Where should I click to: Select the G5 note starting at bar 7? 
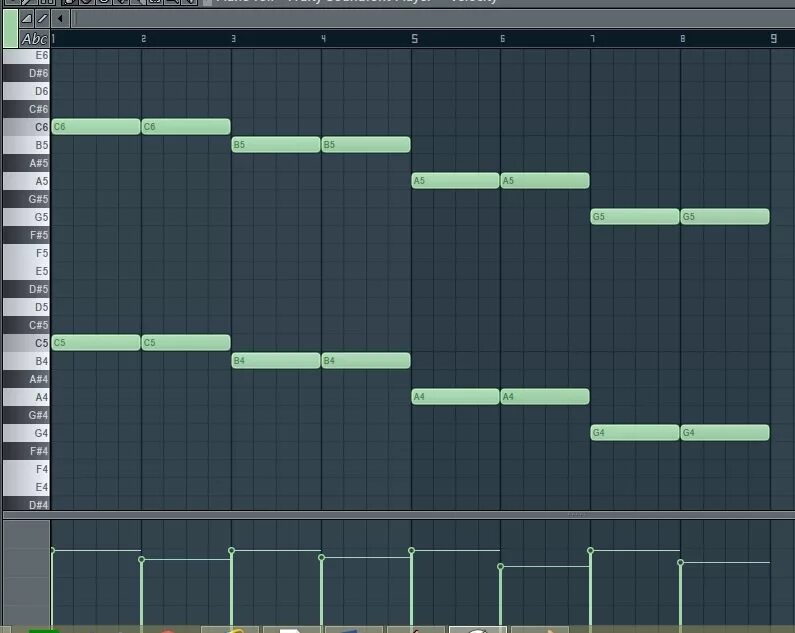635,217
